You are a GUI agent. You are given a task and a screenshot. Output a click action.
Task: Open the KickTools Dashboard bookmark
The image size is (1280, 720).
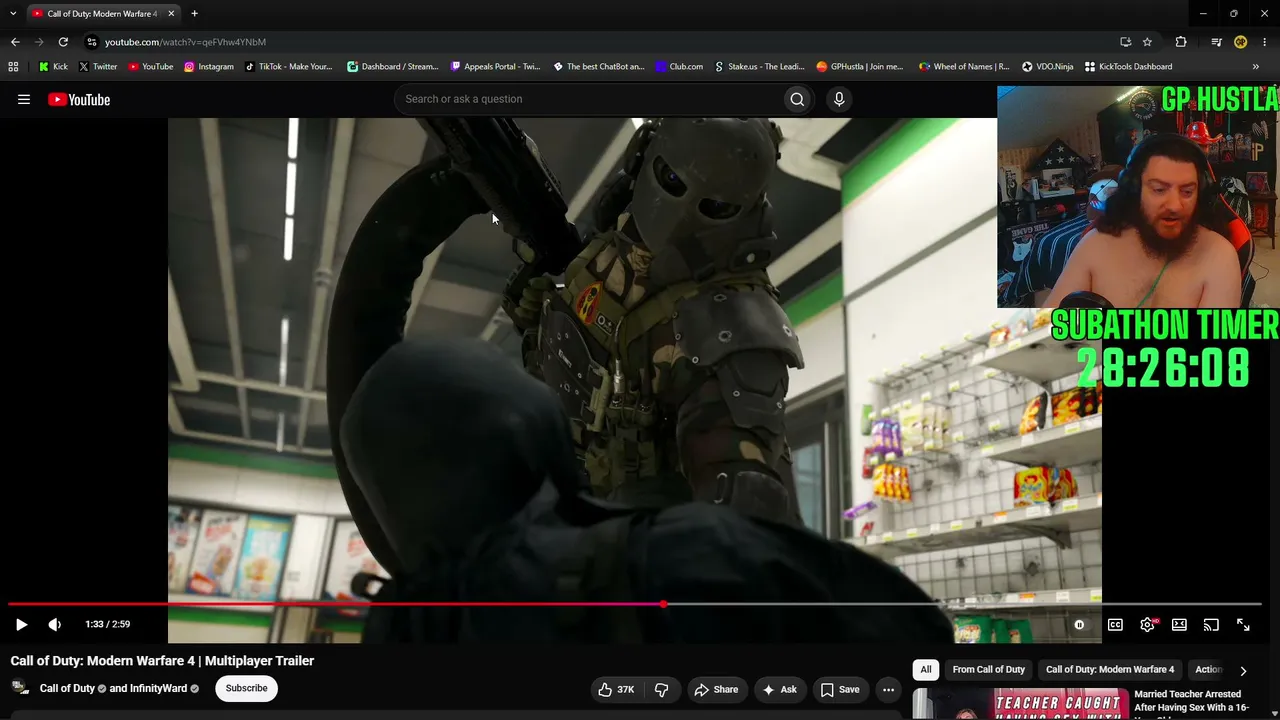1128,67
